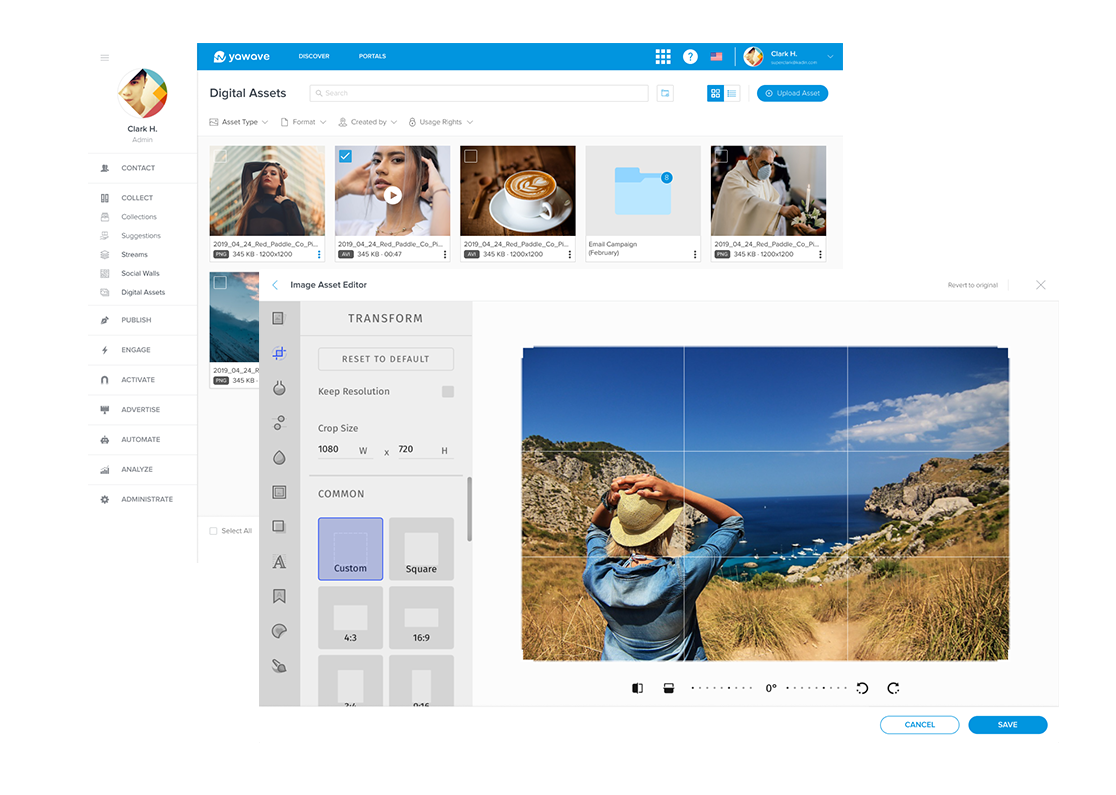Switch to grid view of assets
Viewport: 1116px width, 795px height.
pyautogui.click(x=715, y=93)
